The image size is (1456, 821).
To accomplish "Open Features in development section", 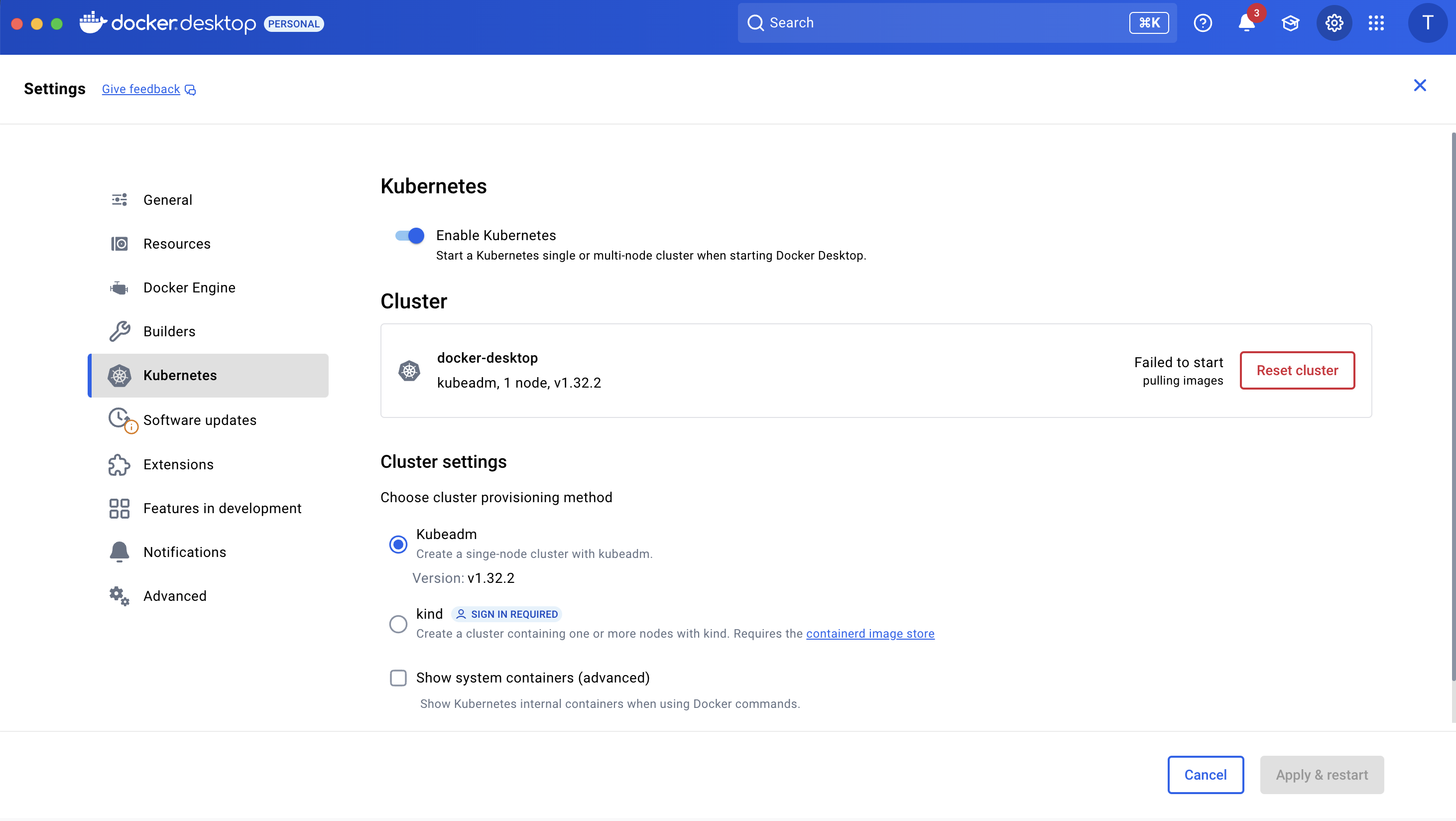I will 209,508.
